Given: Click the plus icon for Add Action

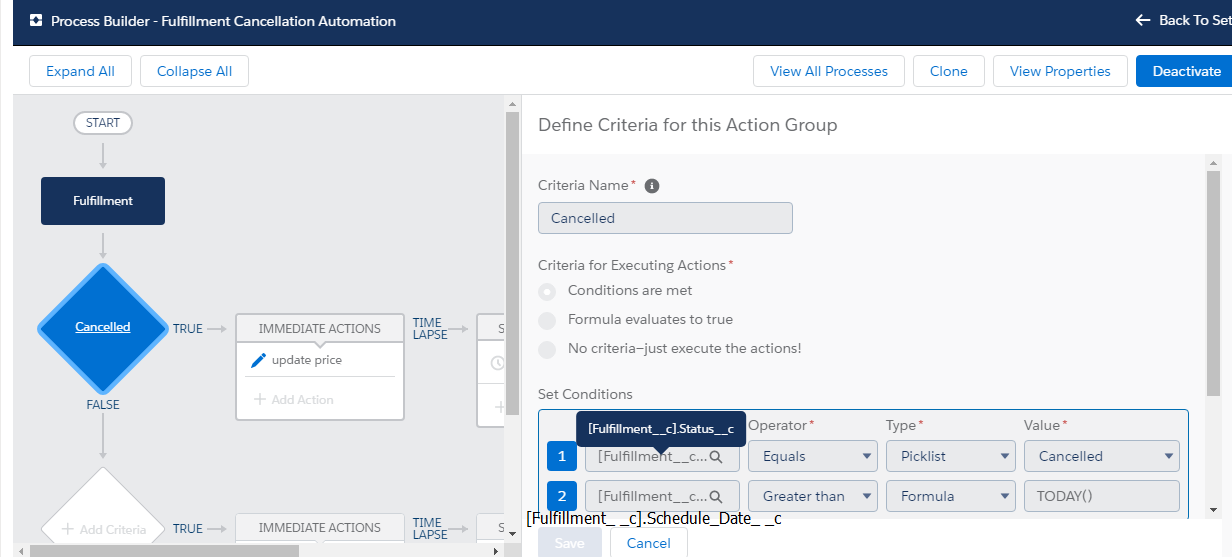Looking at the screenshot, I should coord(260,399).
